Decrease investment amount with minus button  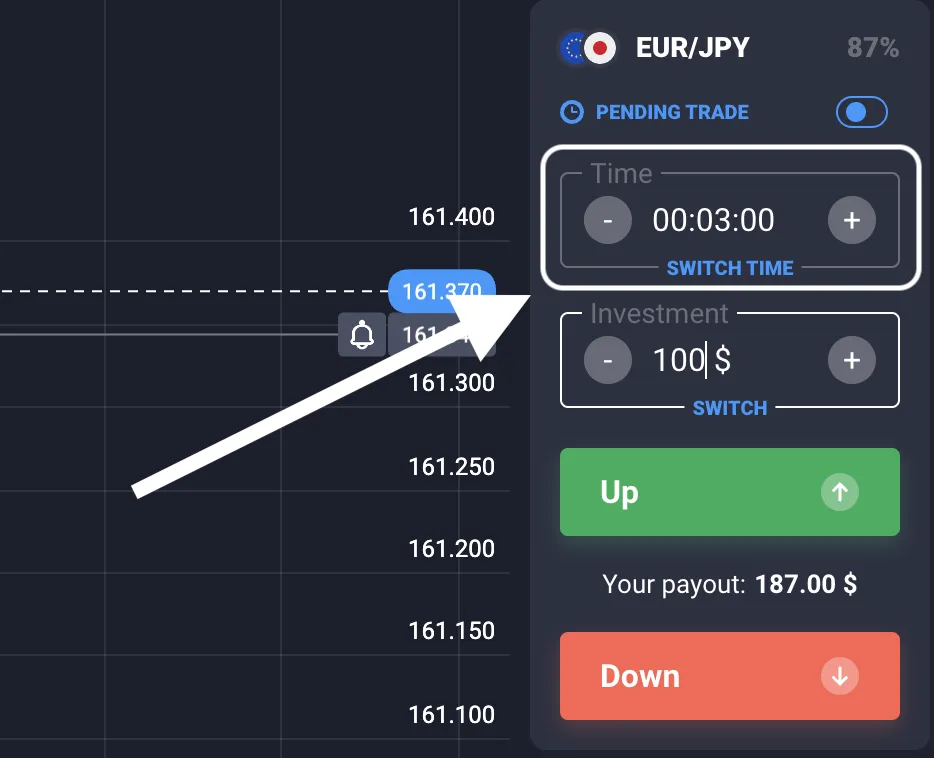608,360
